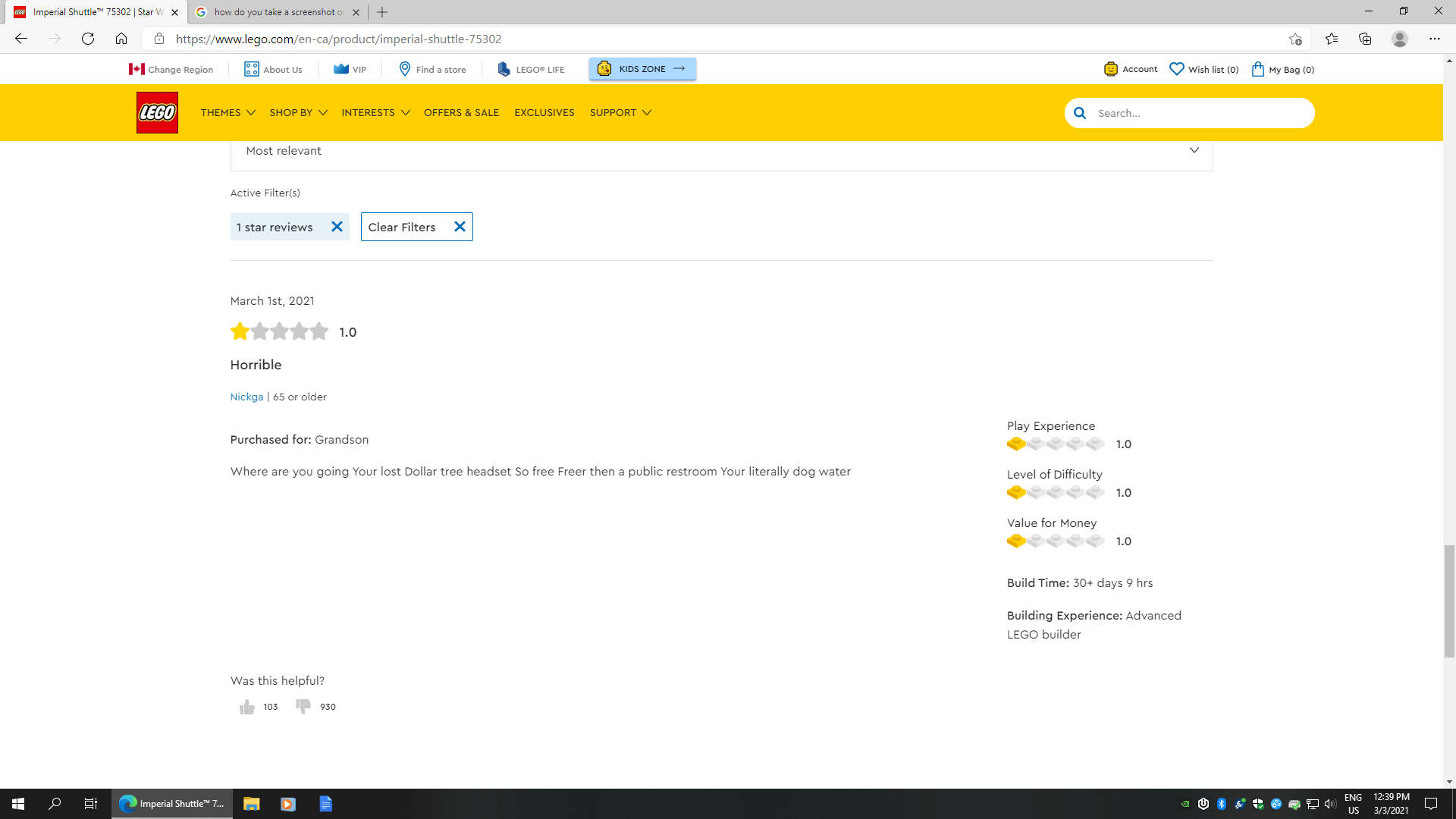The width and height of the screenshot is (1456, 819).
Task: Click Find a store link
Action: coord(432,69)
